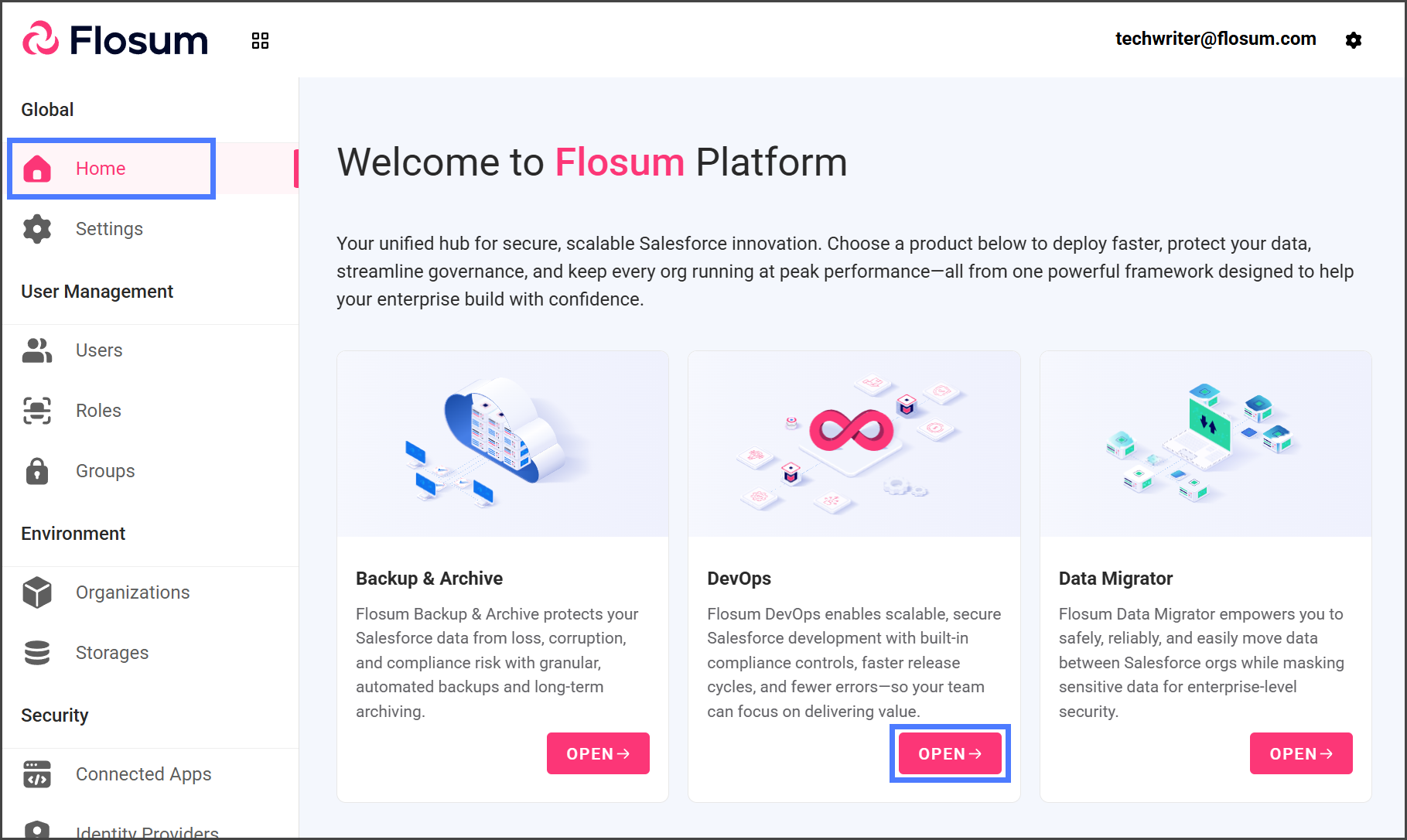Screen dimensions: 1407x840
Task: Open the app launcher grid icon
Action: [260, 40]
